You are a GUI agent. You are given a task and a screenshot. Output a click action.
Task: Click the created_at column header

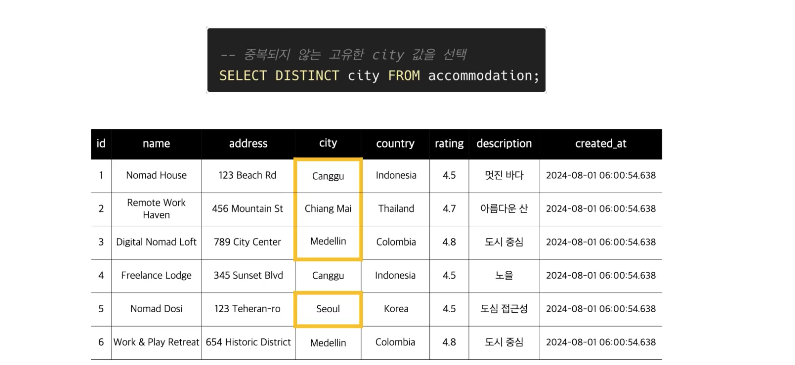[x=601, y=143]
